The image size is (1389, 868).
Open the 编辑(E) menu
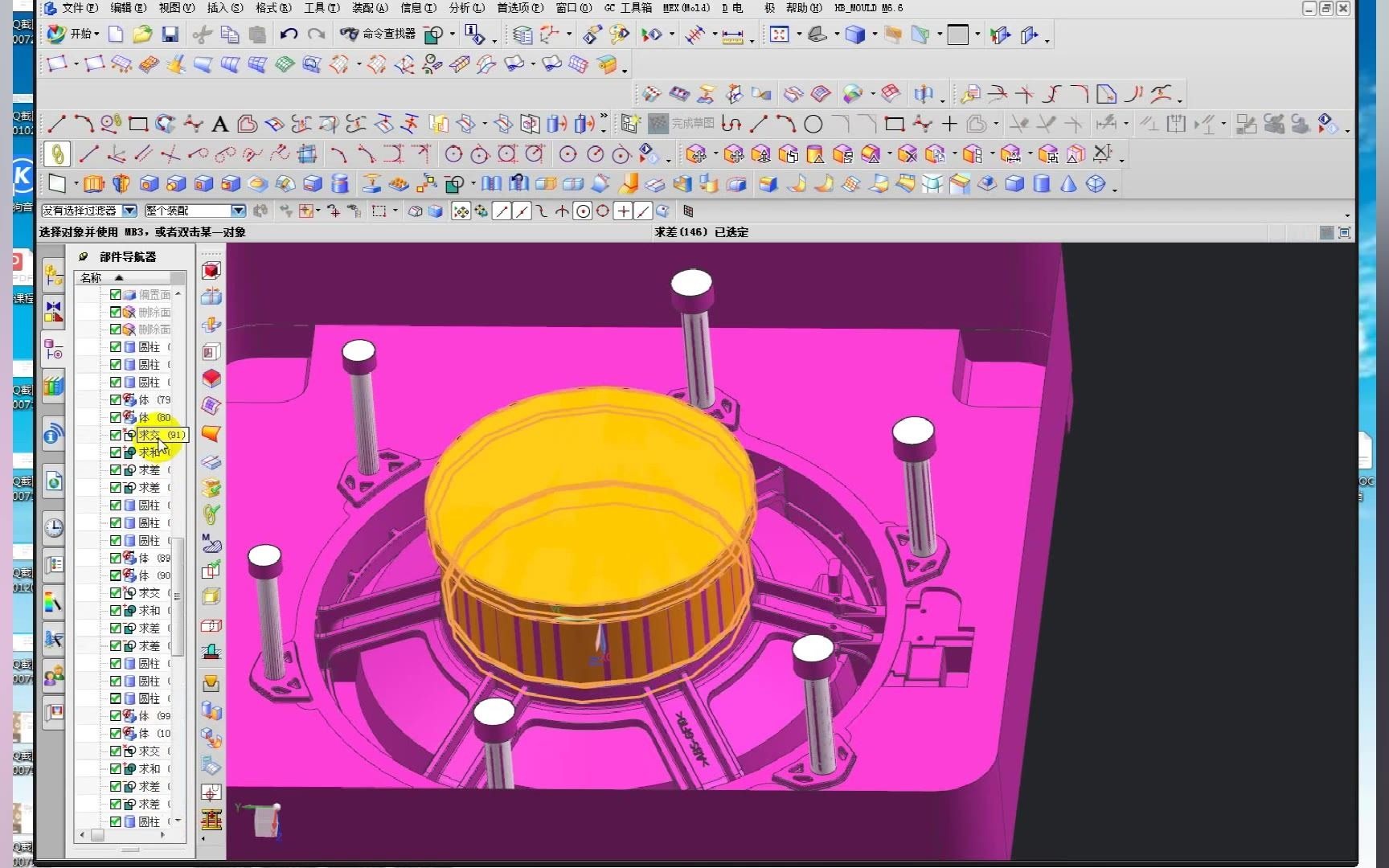pyautogui.click(x=129, y=8)
